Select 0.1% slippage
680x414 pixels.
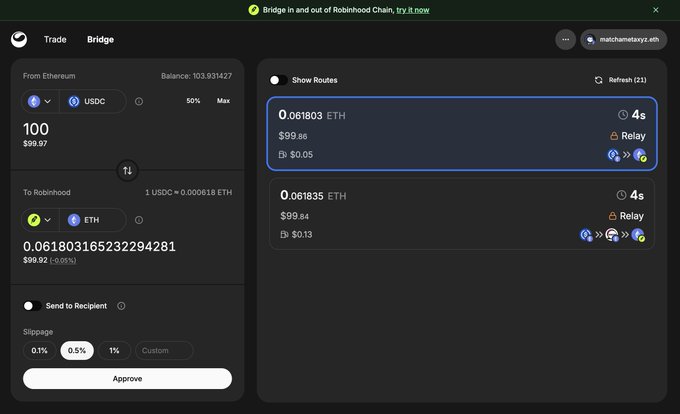click(x=39, y=351)
